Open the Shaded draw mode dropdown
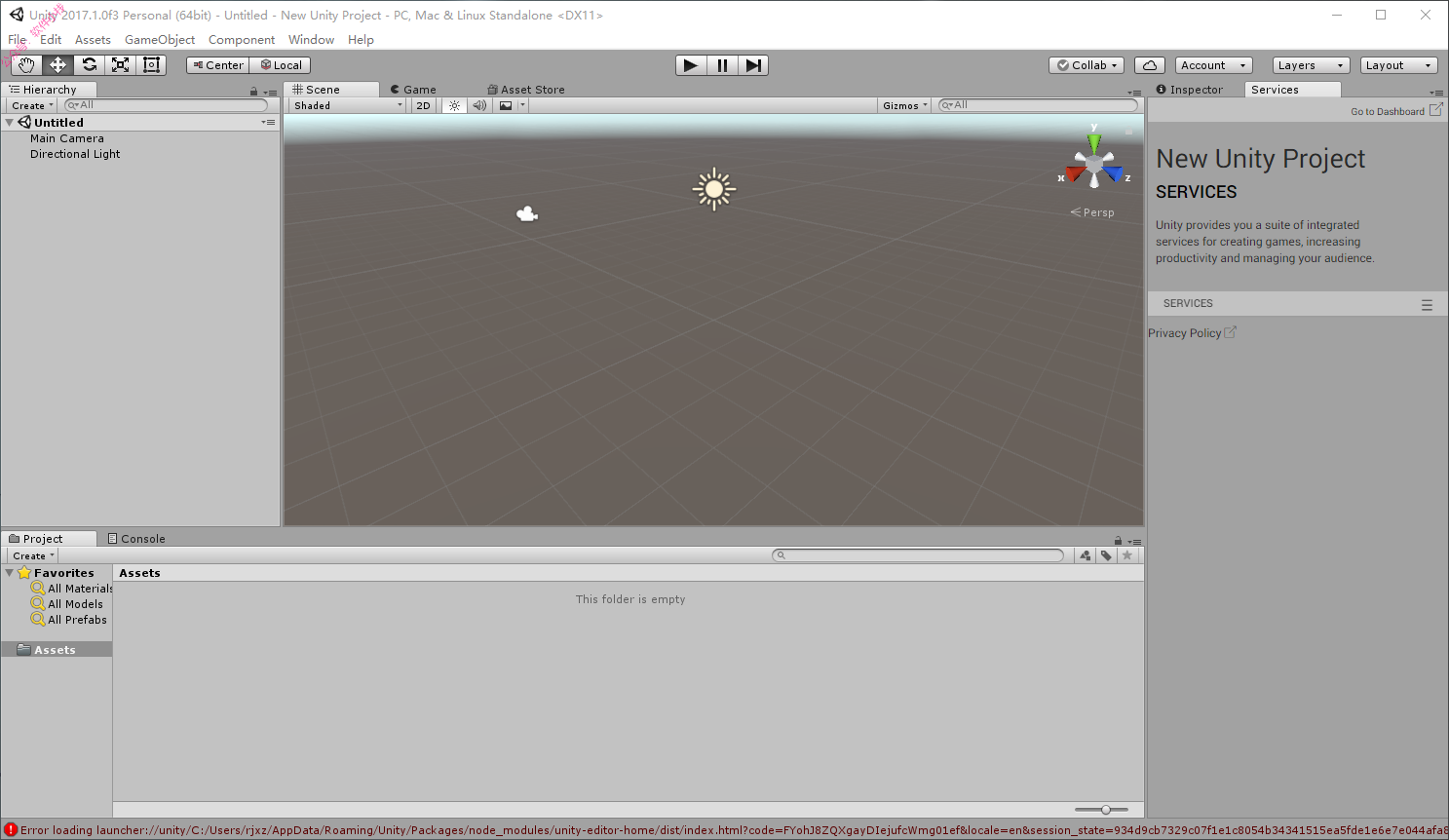Viewport: 1449px width, 840px height. 347,105
